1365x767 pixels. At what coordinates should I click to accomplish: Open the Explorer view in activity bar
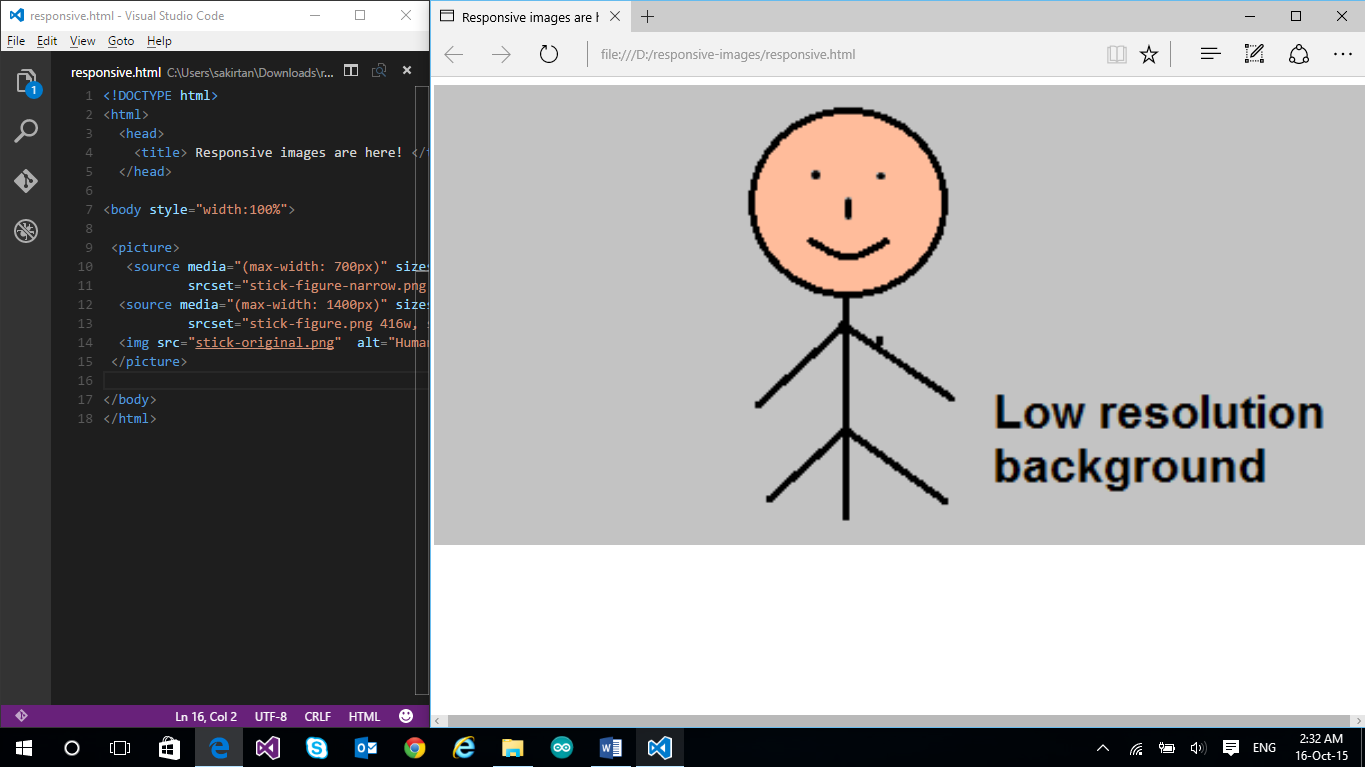coord(26,82)
